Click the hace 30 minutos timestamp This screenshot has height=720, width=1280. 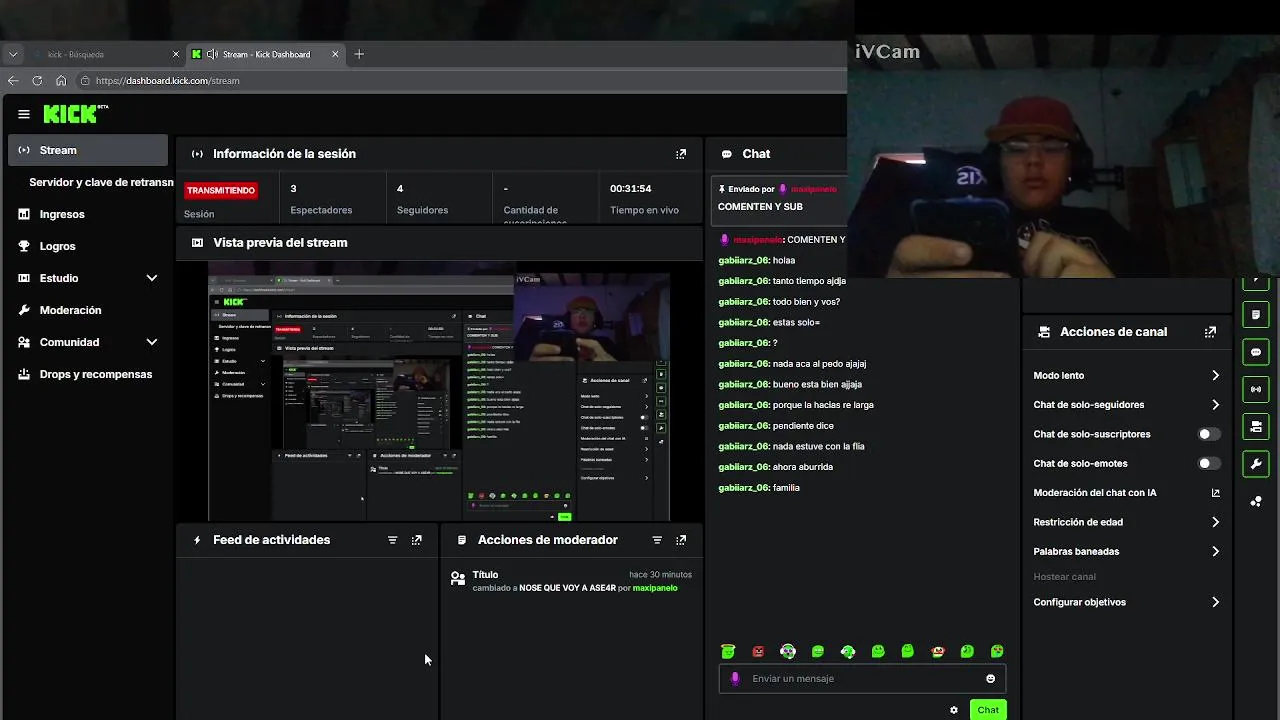[660, 575]
